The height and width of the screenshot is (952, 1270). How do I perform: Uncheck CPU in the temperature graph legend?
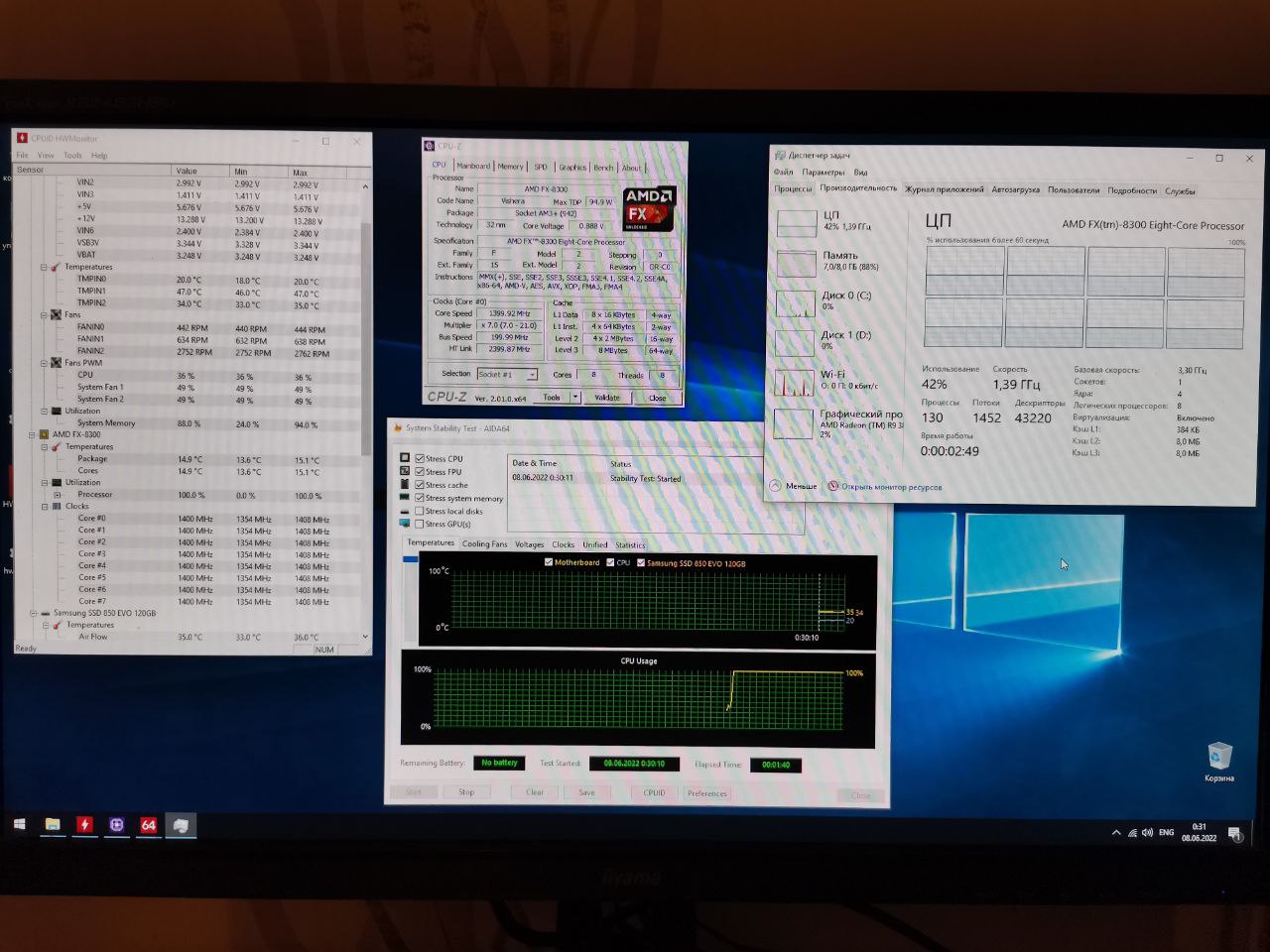click(610, 562)
